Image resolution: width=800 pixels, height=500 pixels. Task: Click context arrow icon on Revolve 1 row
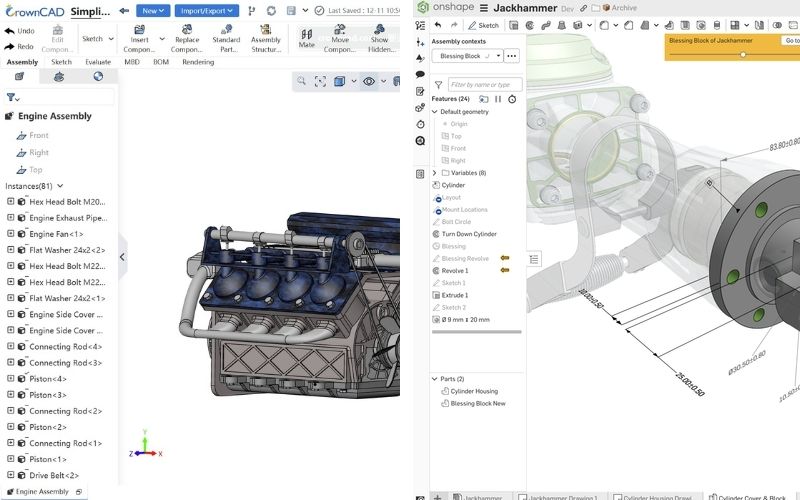505,270
